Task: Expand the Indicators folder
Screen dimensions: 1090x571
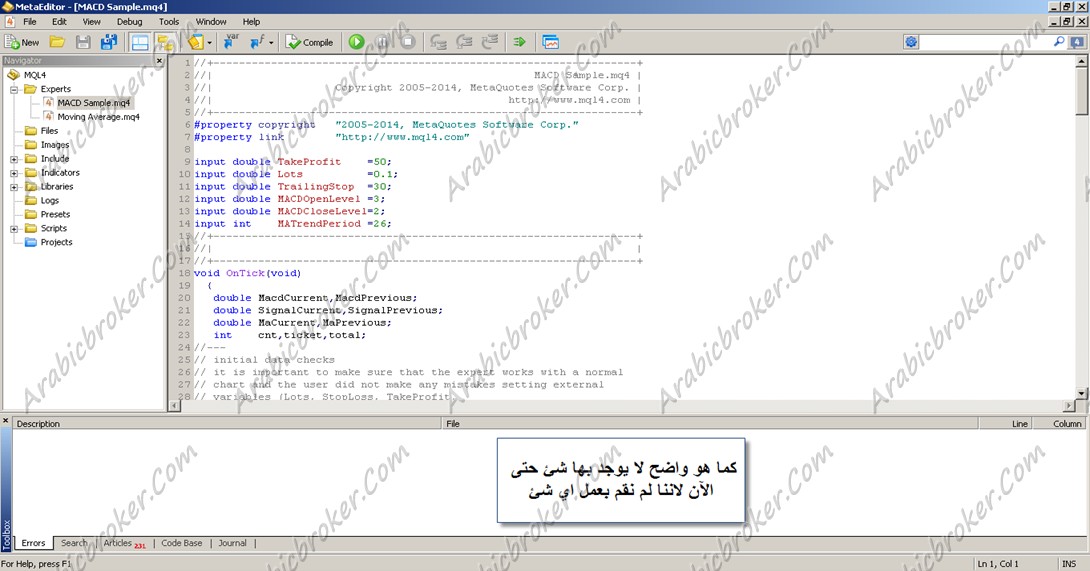Action: (14, 172)
